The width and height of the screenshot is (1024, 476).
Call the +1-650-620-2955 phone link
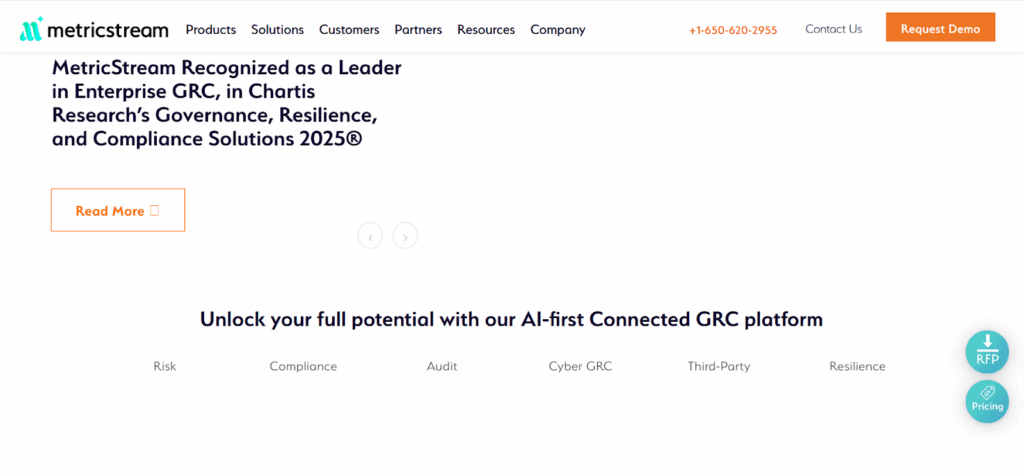pos(733,30)
